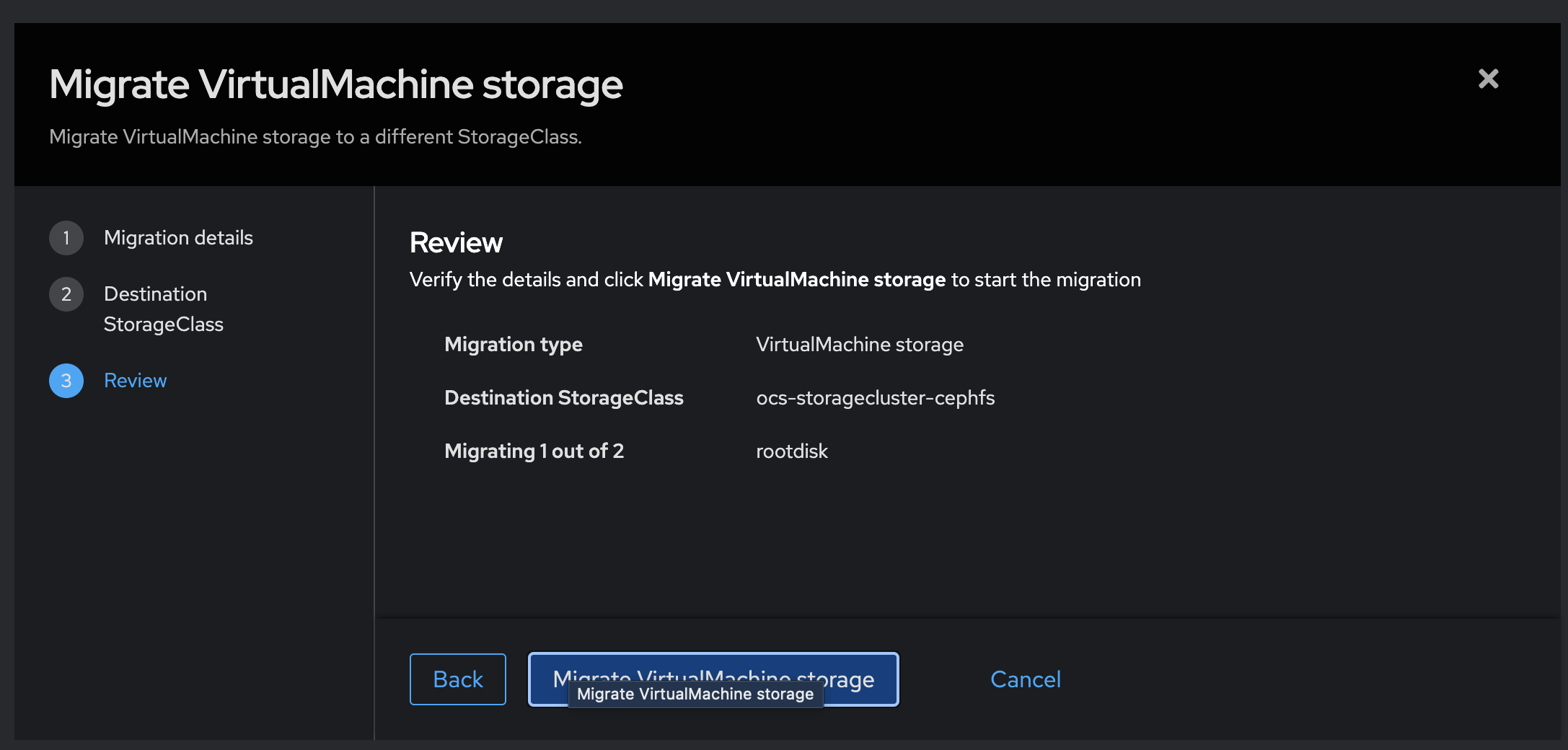Click the Destination StorageClass field label
This screenshot has height=750, width=1568.
click(x=563, y=398)
